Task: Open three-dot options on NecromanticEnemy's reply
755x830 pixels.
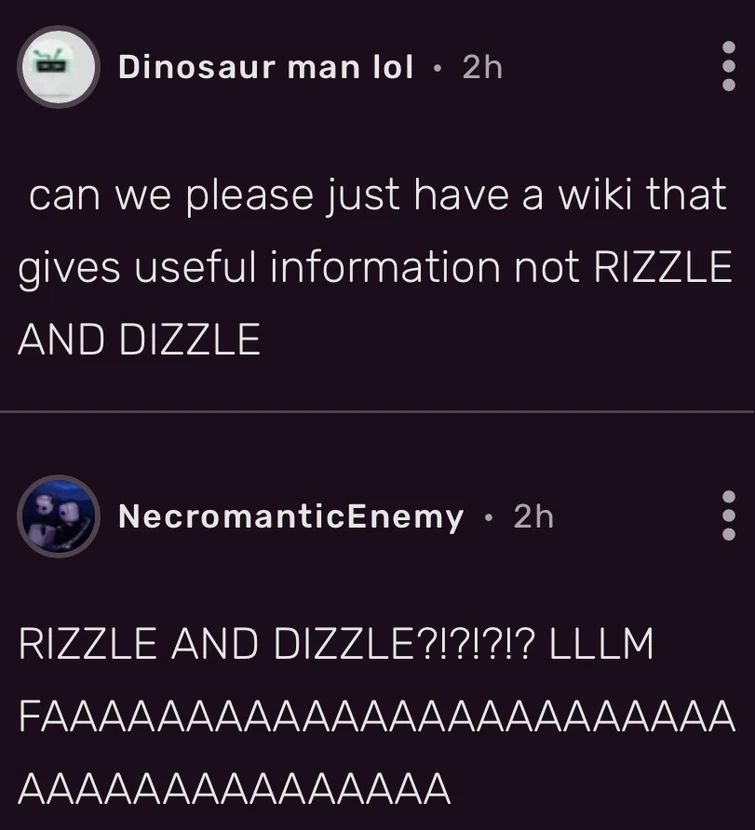Action: (x=729, y=515)
